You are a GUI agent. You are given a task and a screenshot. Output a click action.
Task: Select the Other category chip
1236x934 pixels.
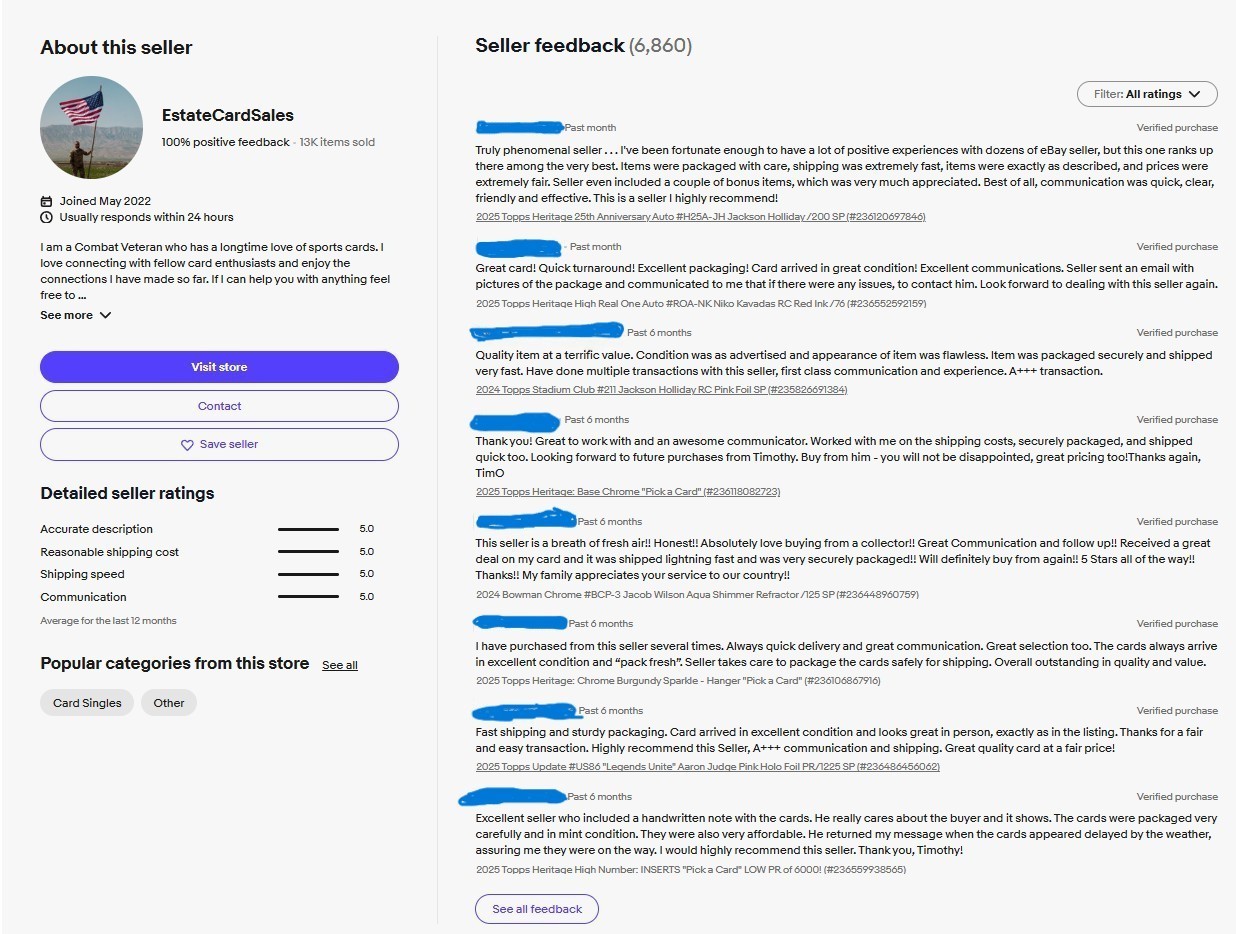point(169,703)
